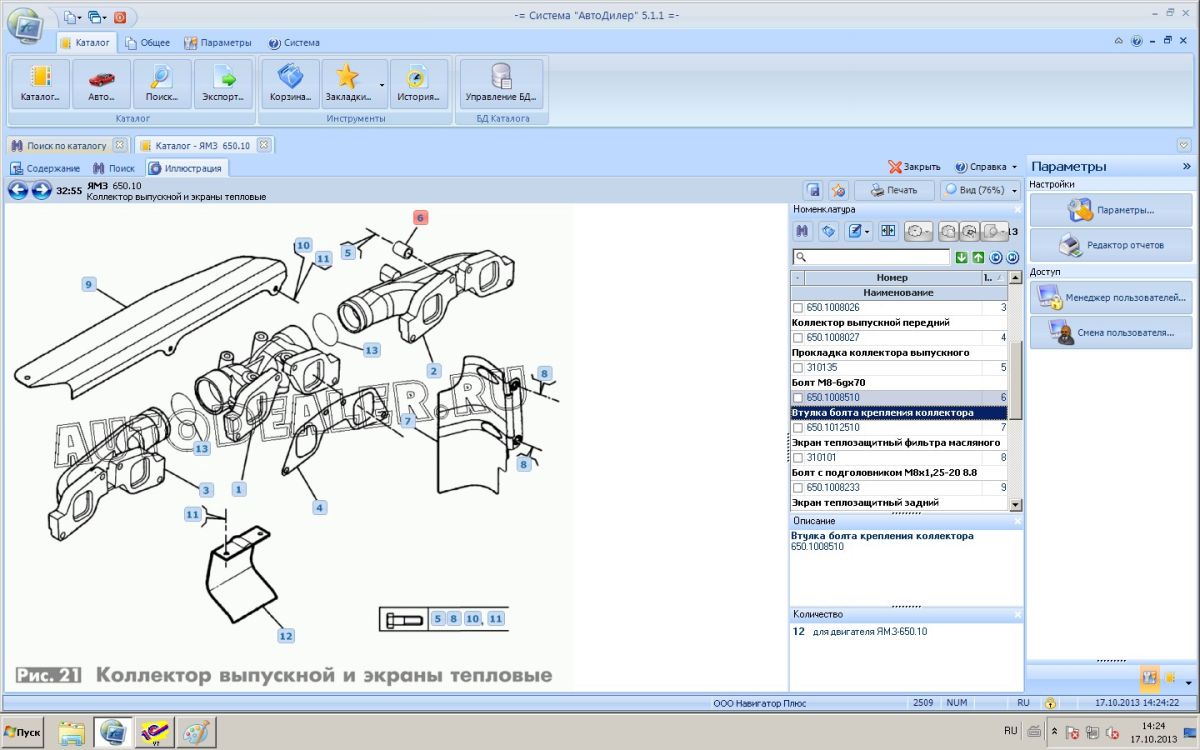Open the Каталог ribbon button
The height and width of the screenshot is (750, 1200).
coord(41,84)
